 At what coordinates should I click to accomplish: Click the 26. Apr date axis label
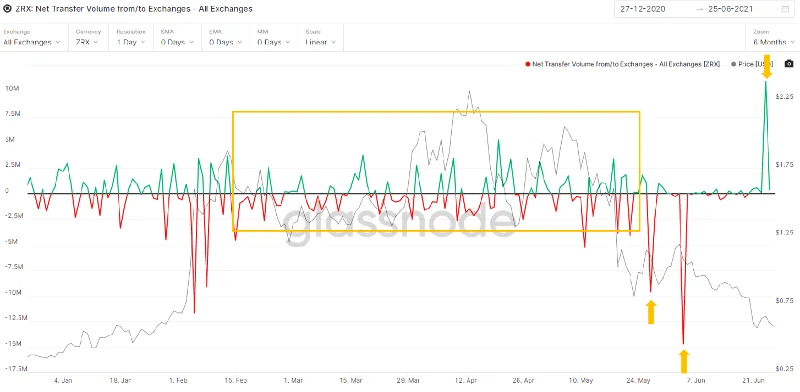(x=522, y=380)
